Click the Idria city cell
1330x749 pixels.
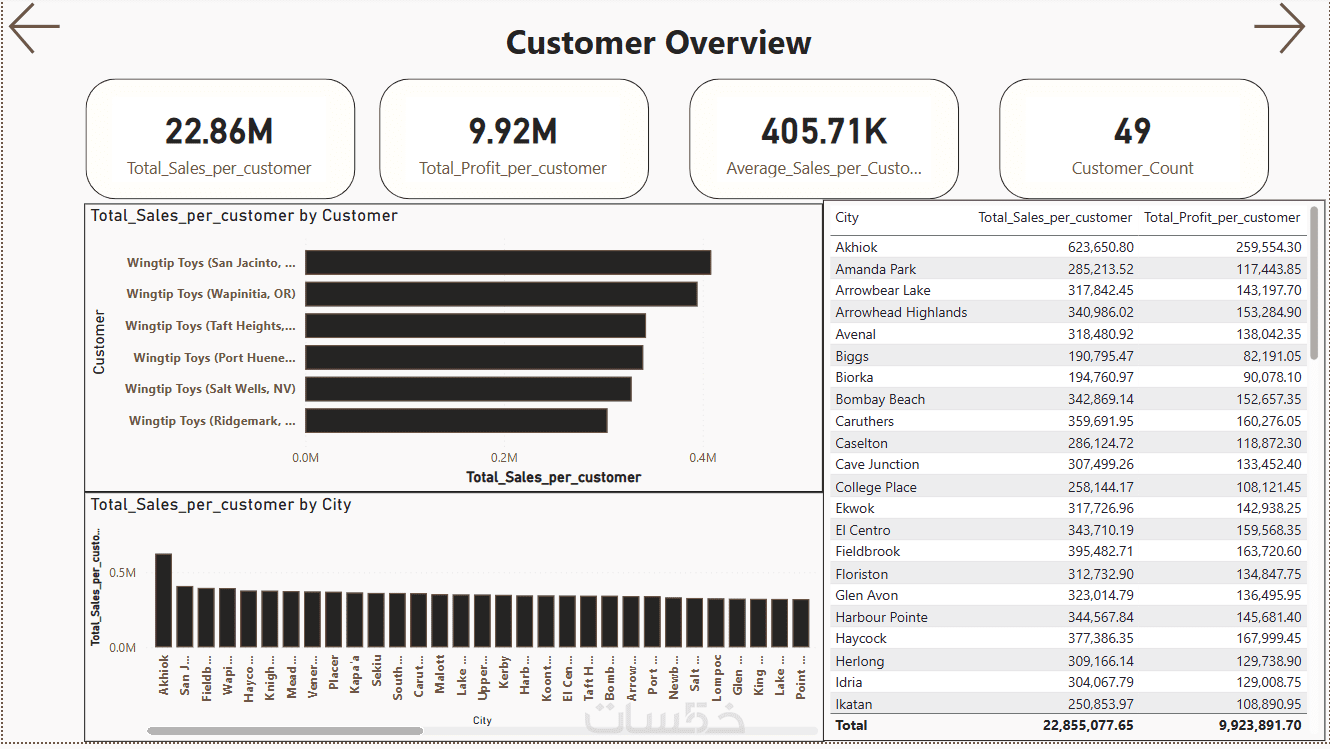(x=851, y=682)
